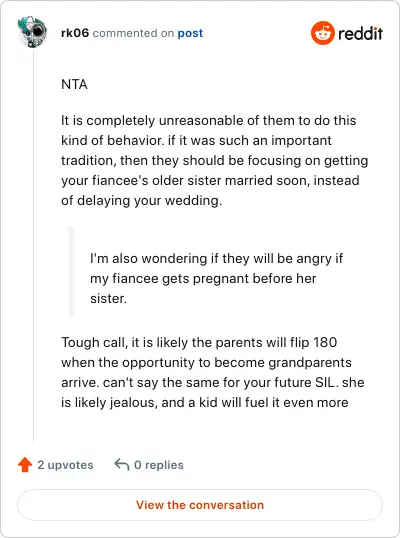Follow the blue "post" link
The width and height of the screenshot is (400, 538).
click(x=190, y=33)
